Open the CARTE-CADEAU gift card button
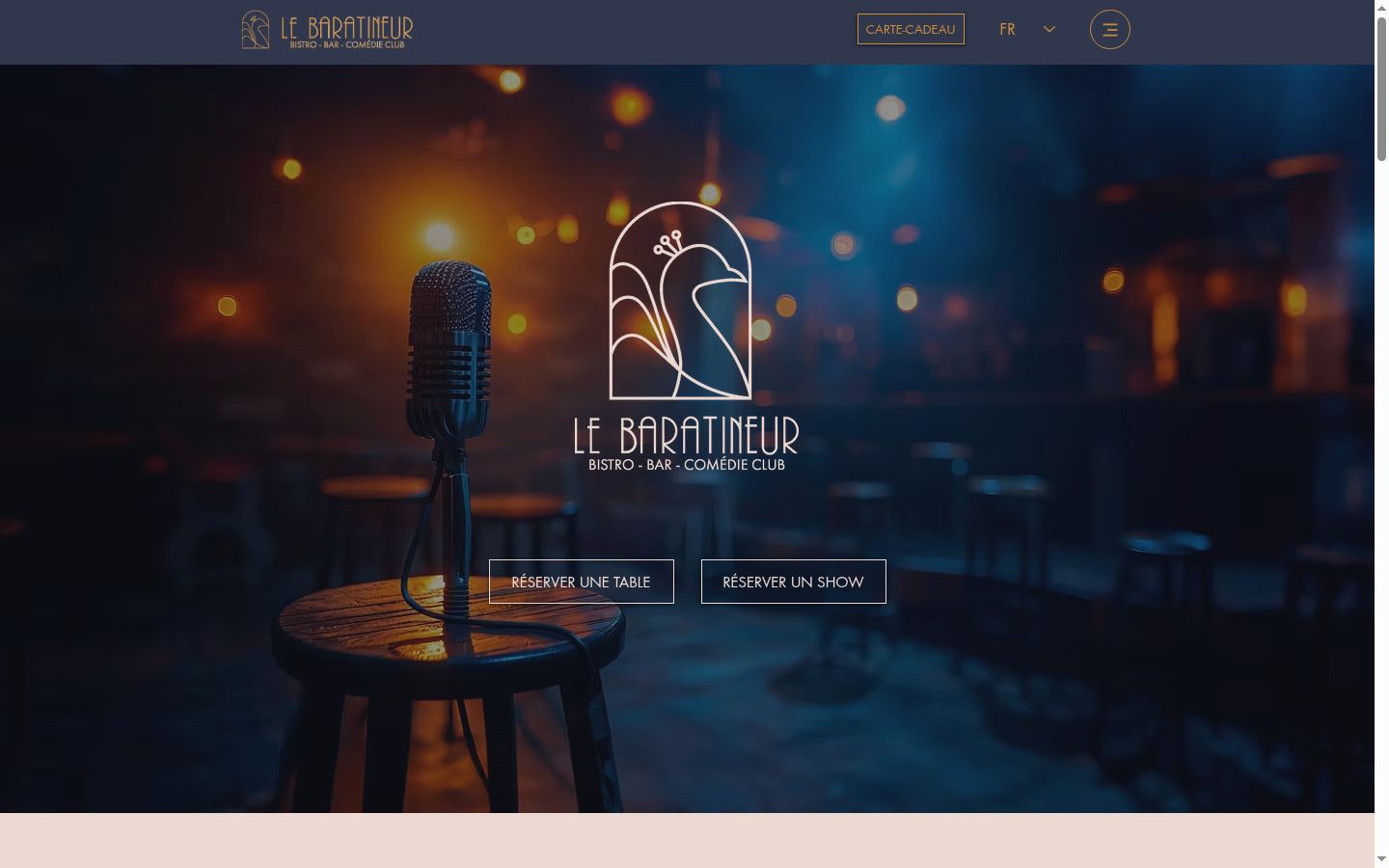The height and width of the screenshot is (868, 1389). pos(911,29)
